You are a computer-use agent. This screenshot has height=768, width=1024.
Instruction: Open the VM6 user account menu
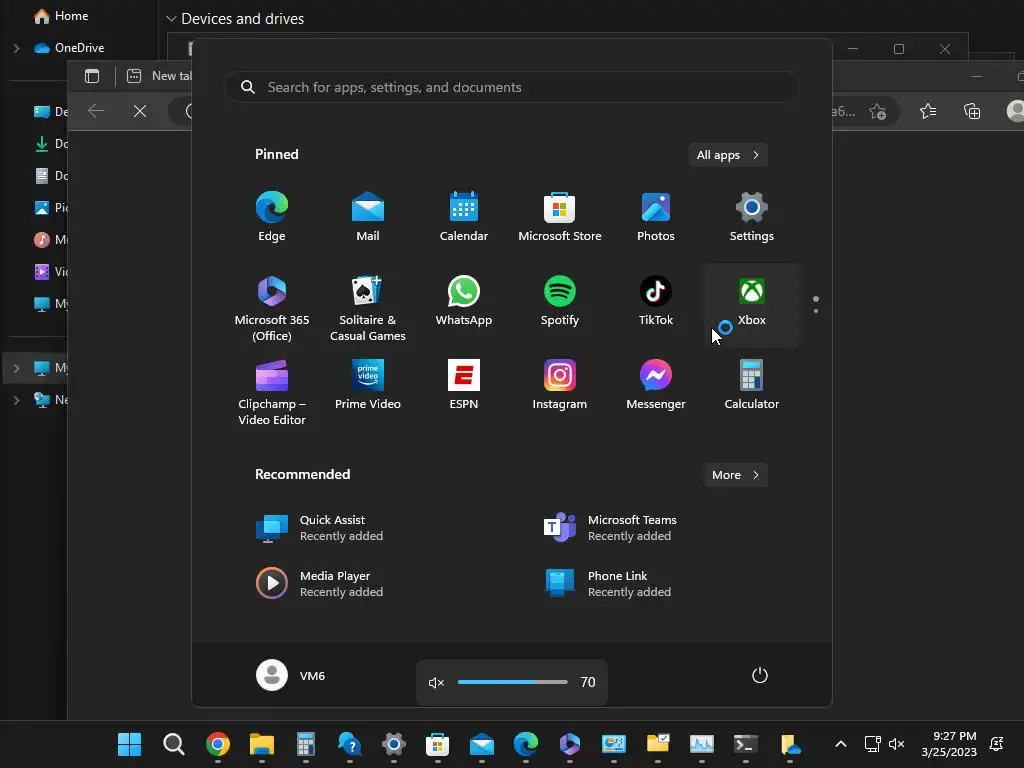291,675
